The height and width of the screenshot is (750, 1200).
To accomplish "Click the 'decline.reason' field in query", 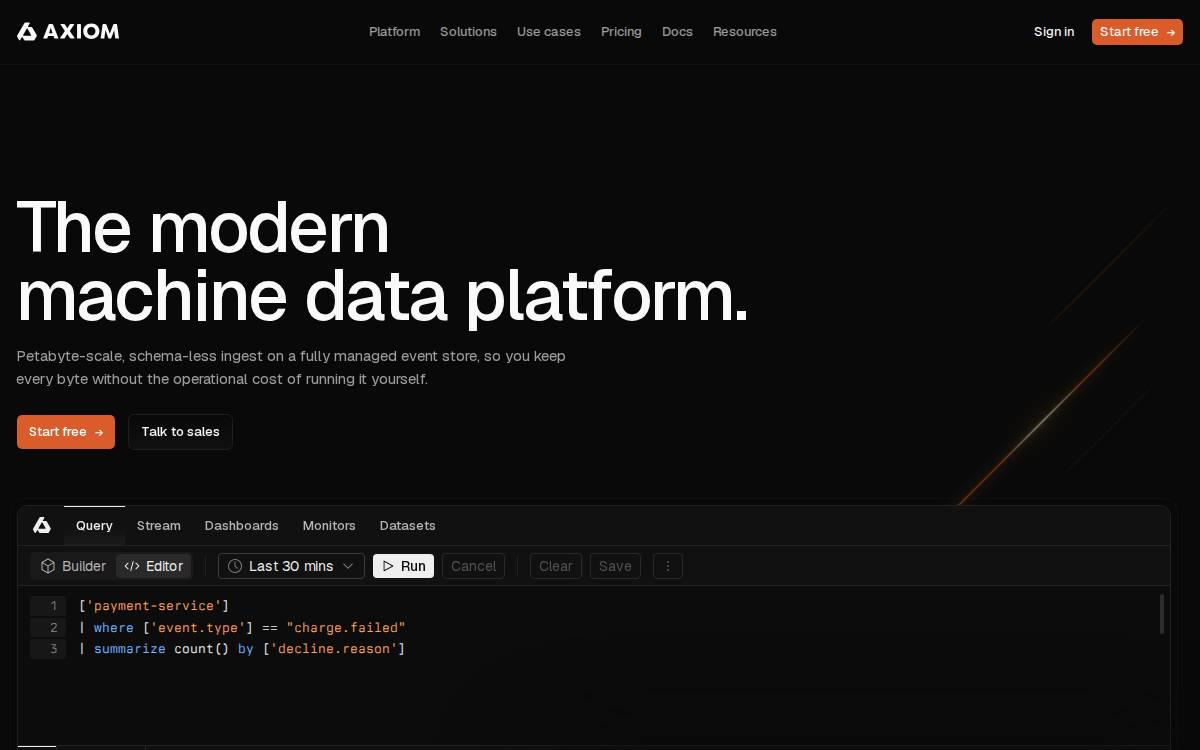I will tap(334, 649).
